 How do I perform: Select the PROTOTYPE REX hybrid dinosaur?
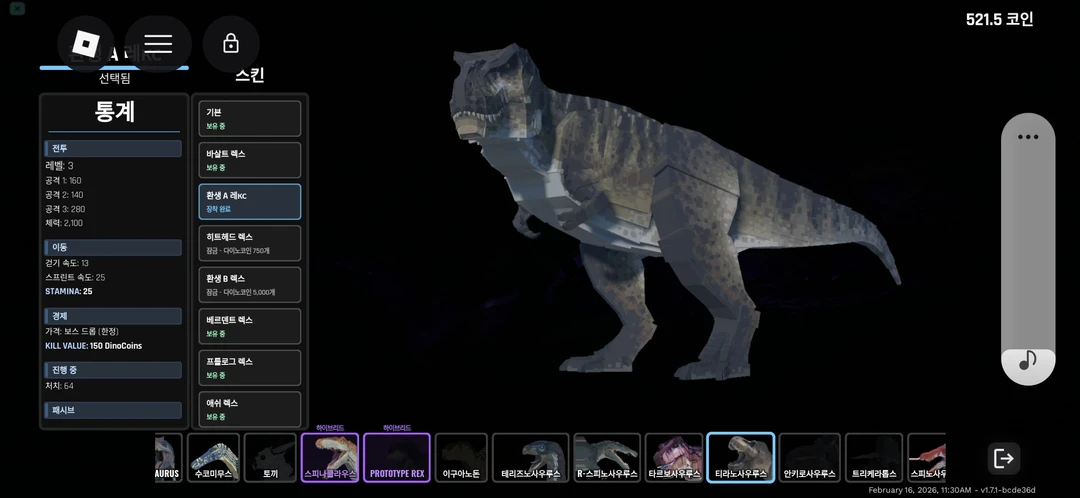pos(397,457)
